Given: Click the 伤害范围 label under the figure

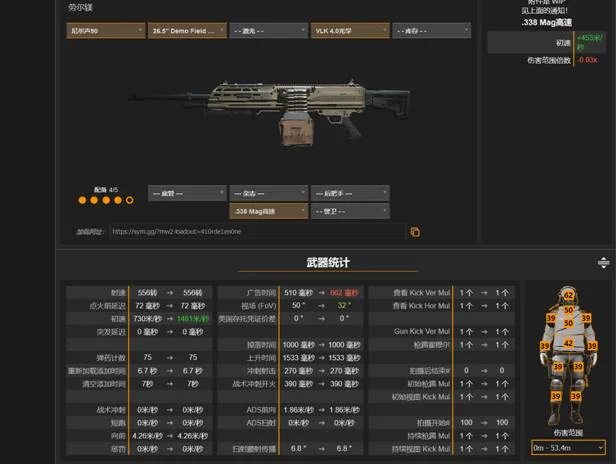Looking at the screenshot, I should pyautogui.click(x=568, y=433).
